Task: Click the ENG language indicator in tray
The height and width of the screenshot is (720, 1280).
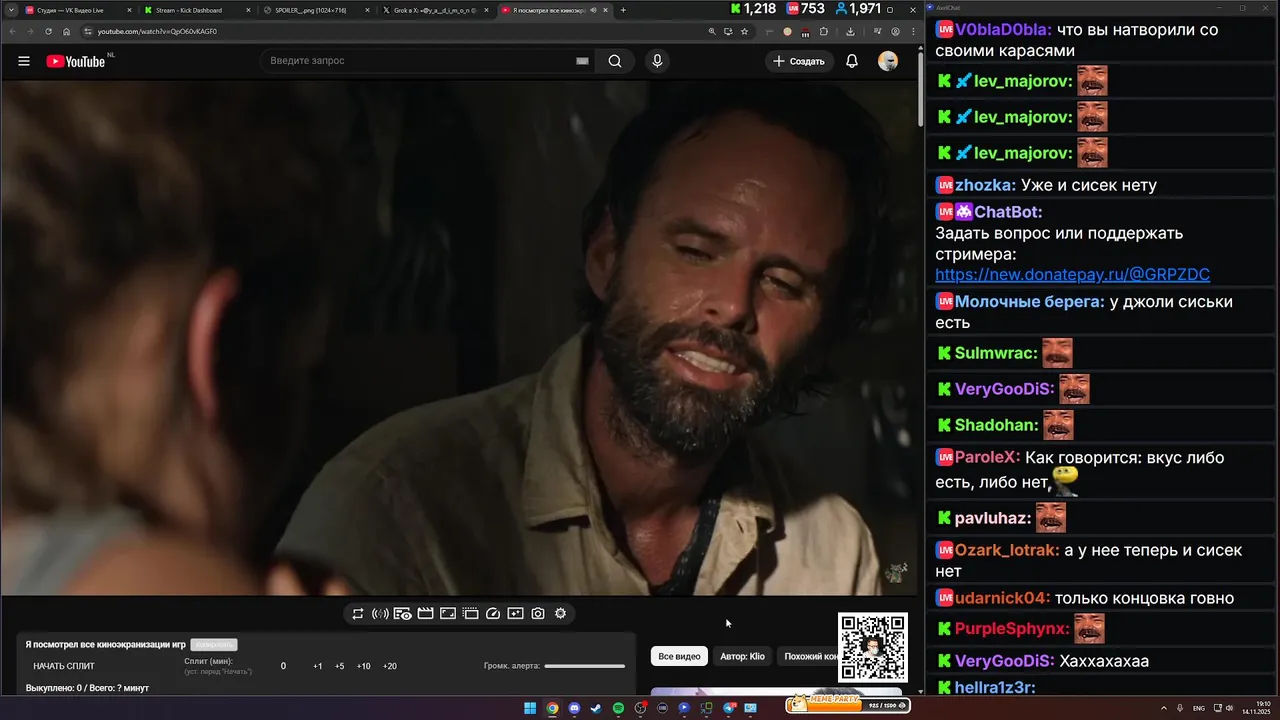Action: pyautogui.click(x=1199, y=708)
